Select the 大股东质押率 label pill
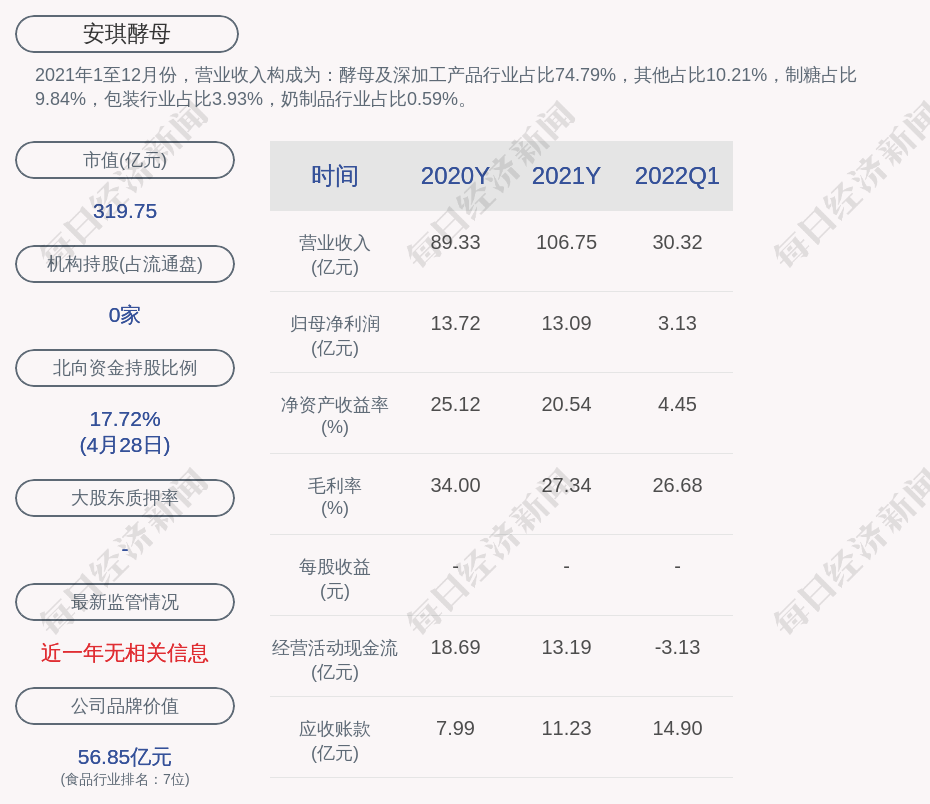Screen dimensions: 930x804 click(125, 497)
